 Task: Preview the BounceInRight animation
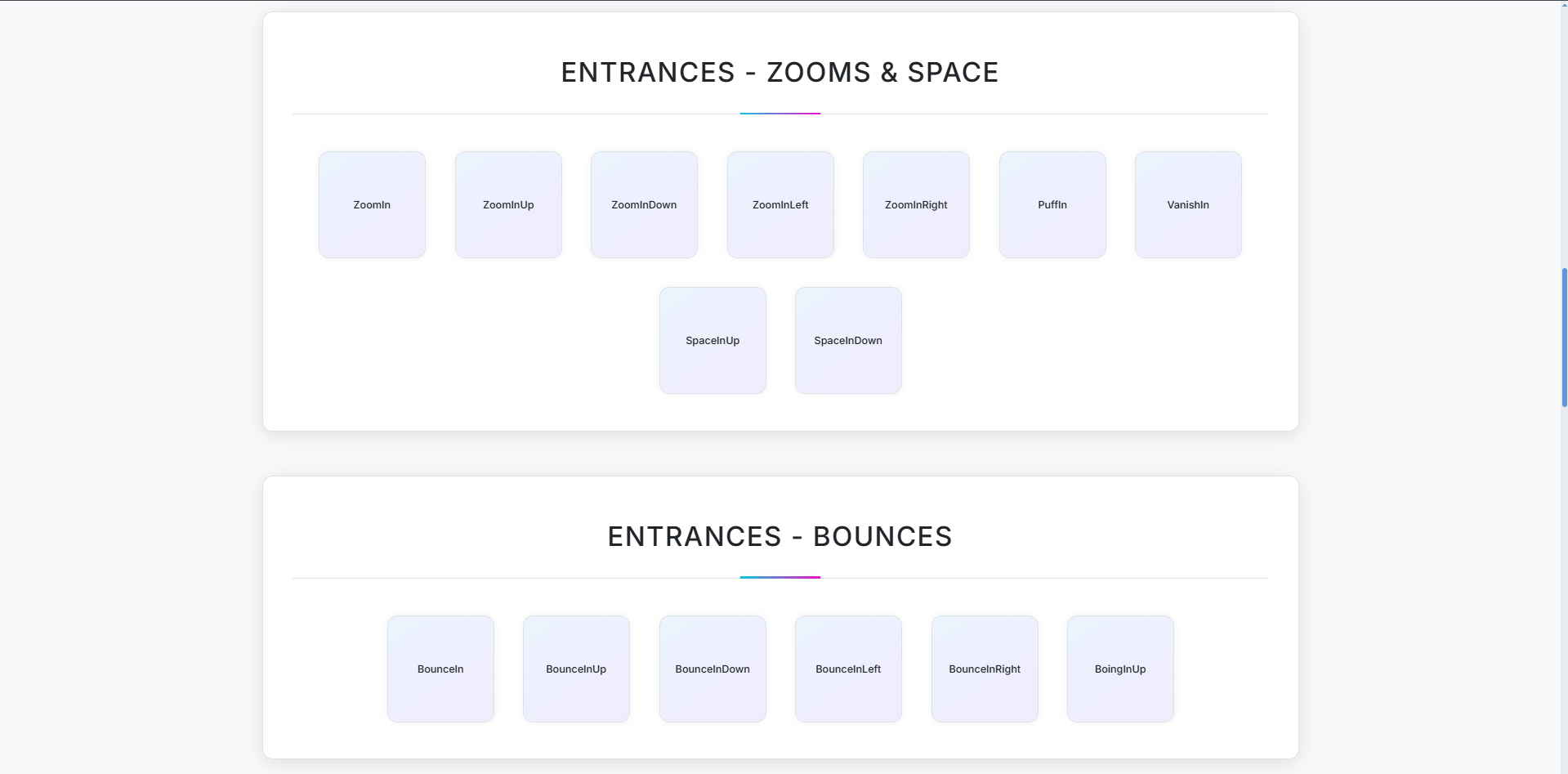pyautogui.click(x=984, y=669)
